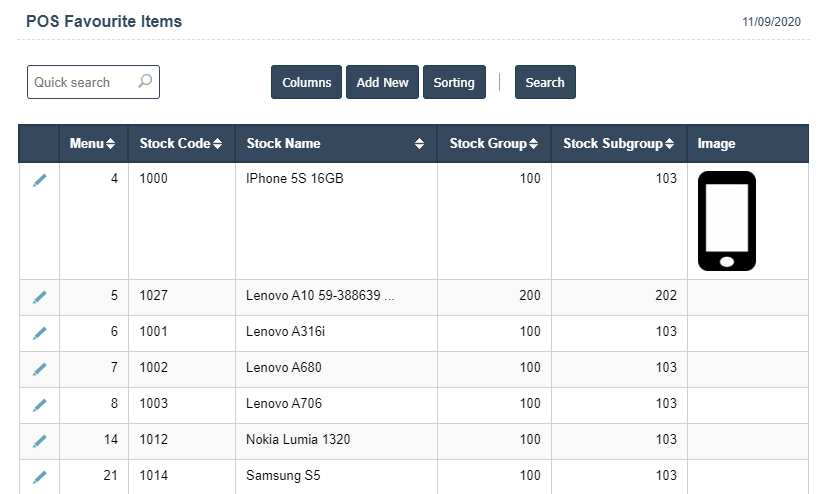This screenshot has height=494, width=836.
Task: Edit Lenovo A706 using the pencil icon
Action: (40, 405)
